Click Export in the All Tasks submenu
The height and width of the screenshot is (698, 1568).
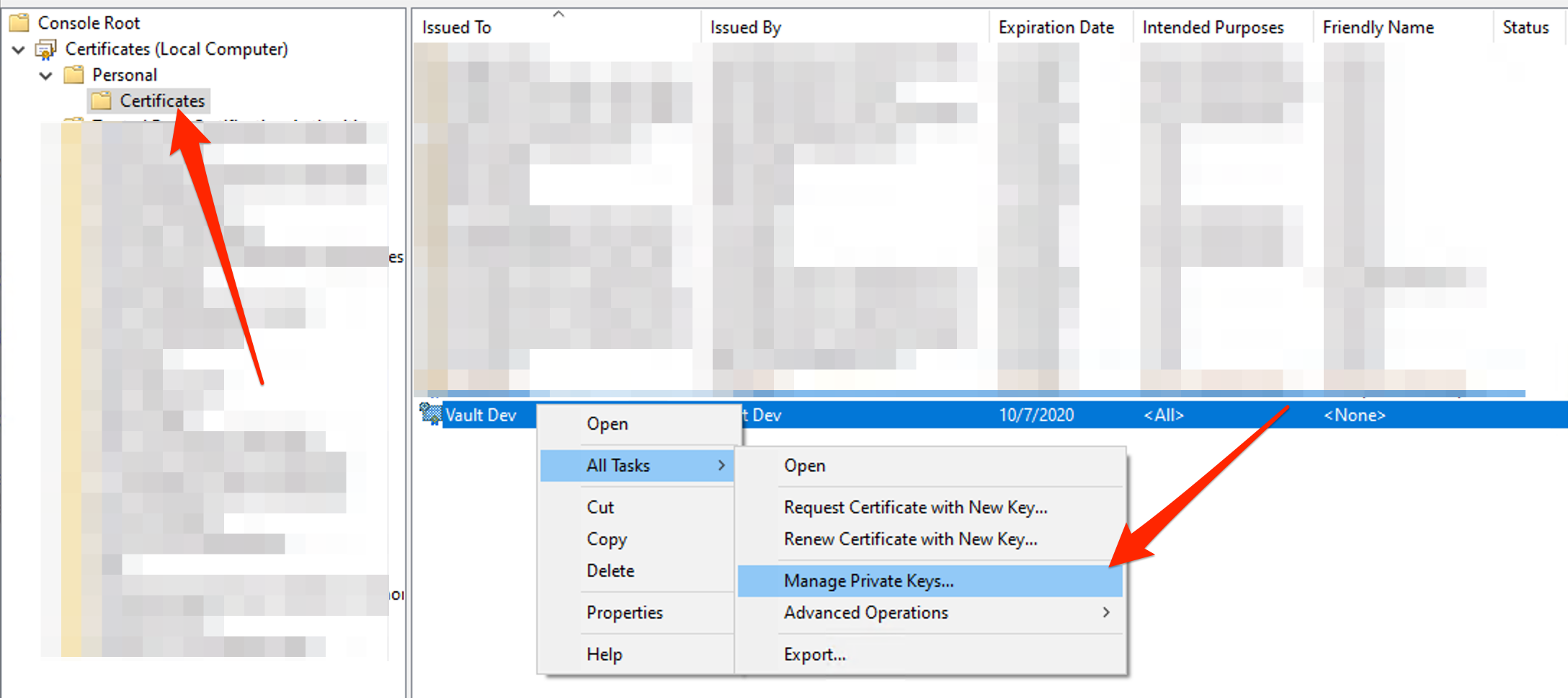[814, 655]
